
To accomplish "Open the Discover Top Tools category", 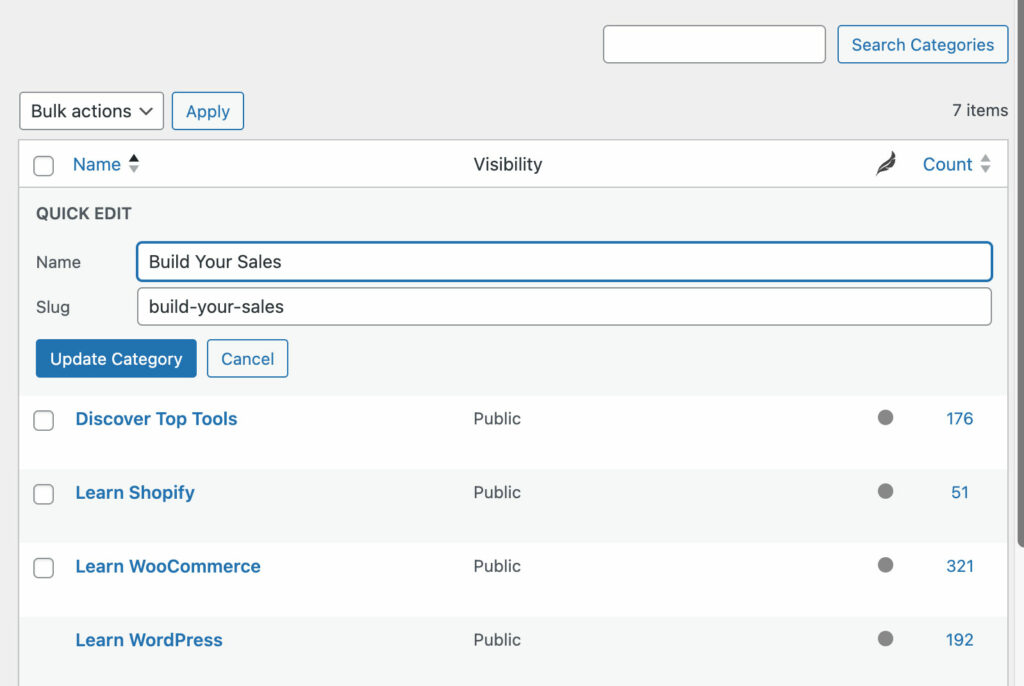I will tap(156, 419).
